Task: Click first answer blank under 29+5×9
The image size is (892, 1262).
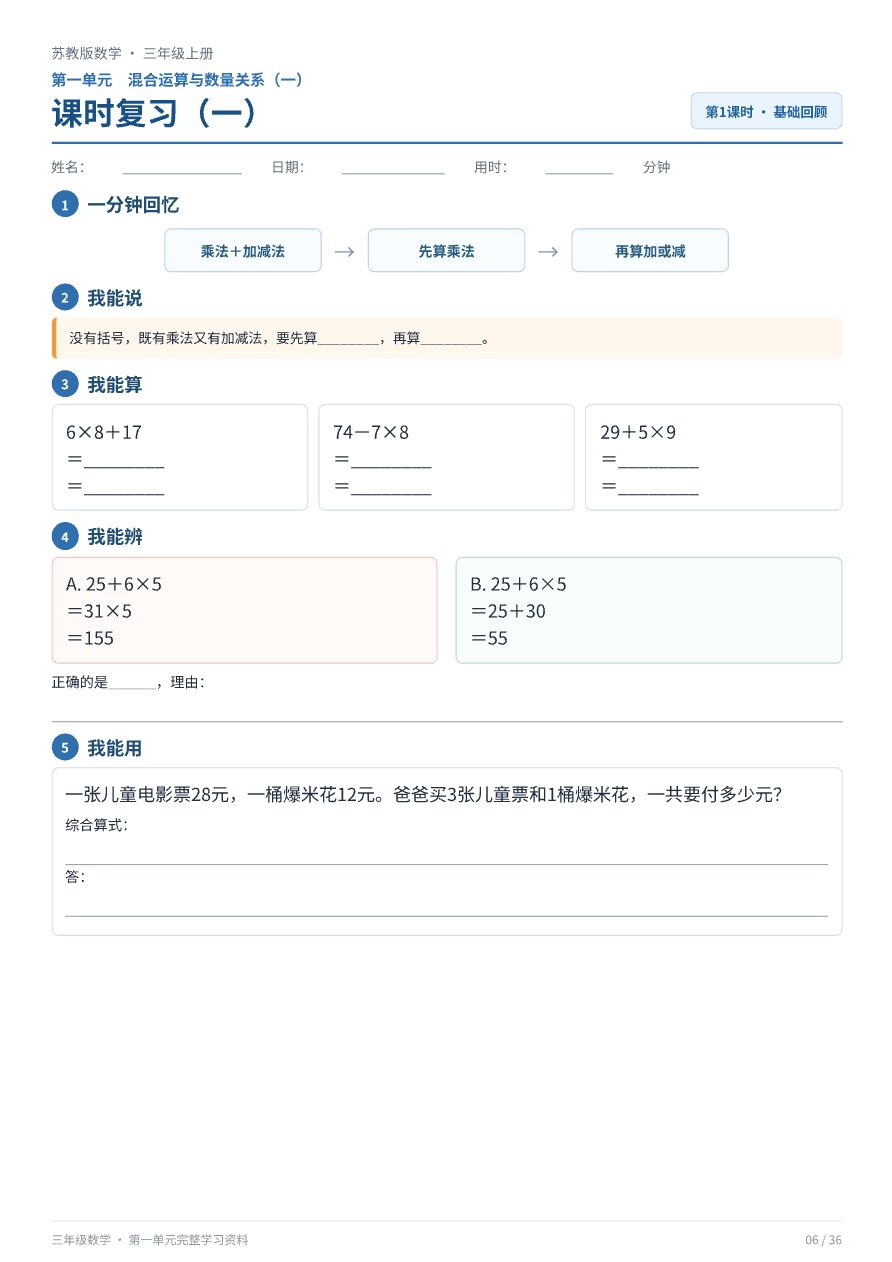Action: point(658,462)
